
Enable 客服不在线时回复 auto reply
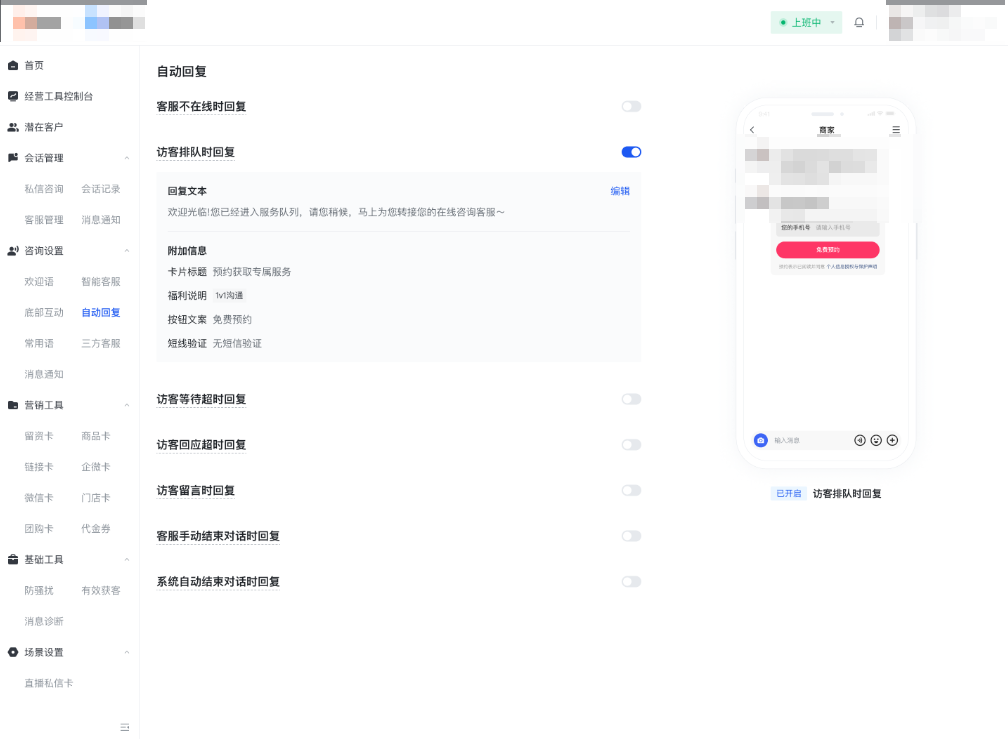pyautogui.click(x=631, y=106)
